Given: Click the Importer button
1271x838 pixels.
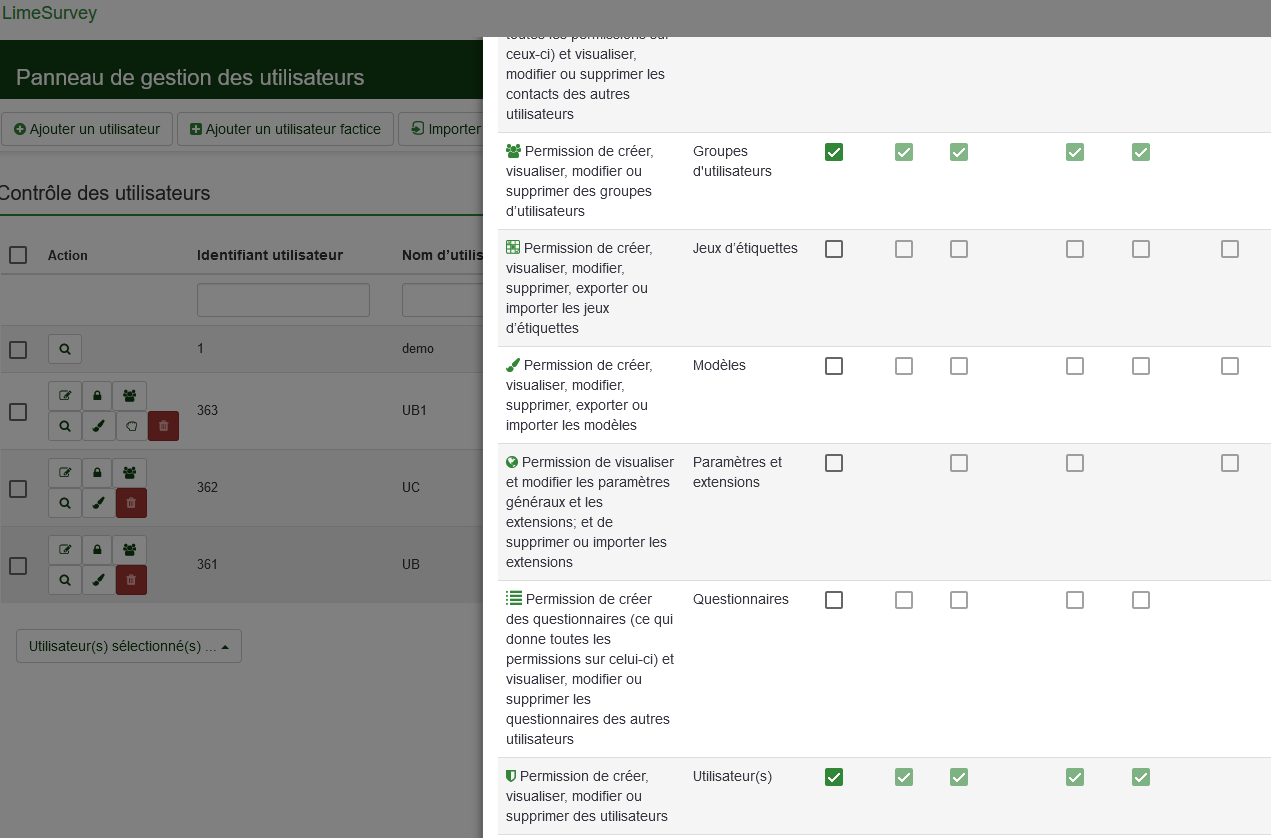Looking at the screenshot, I should [441, 129].
